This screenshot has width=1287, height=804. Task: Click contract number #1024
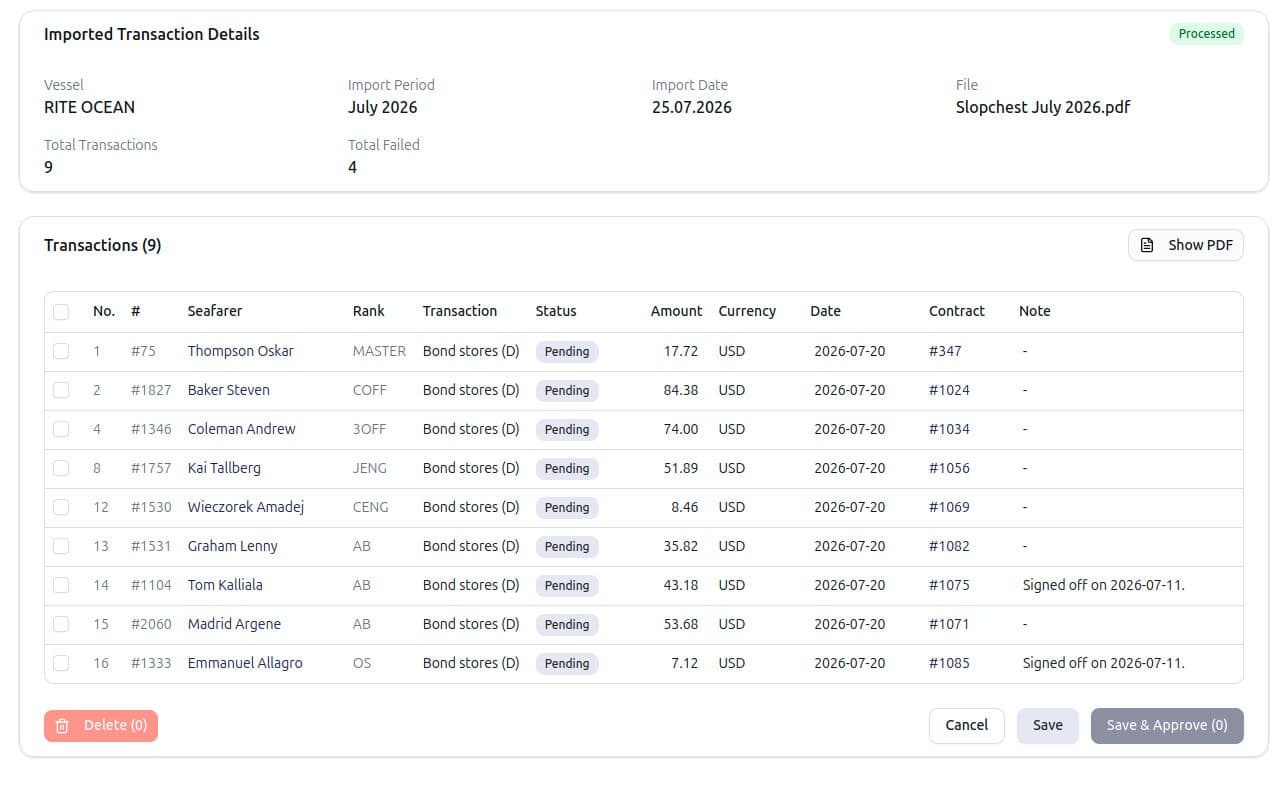[x=949, y=390]
